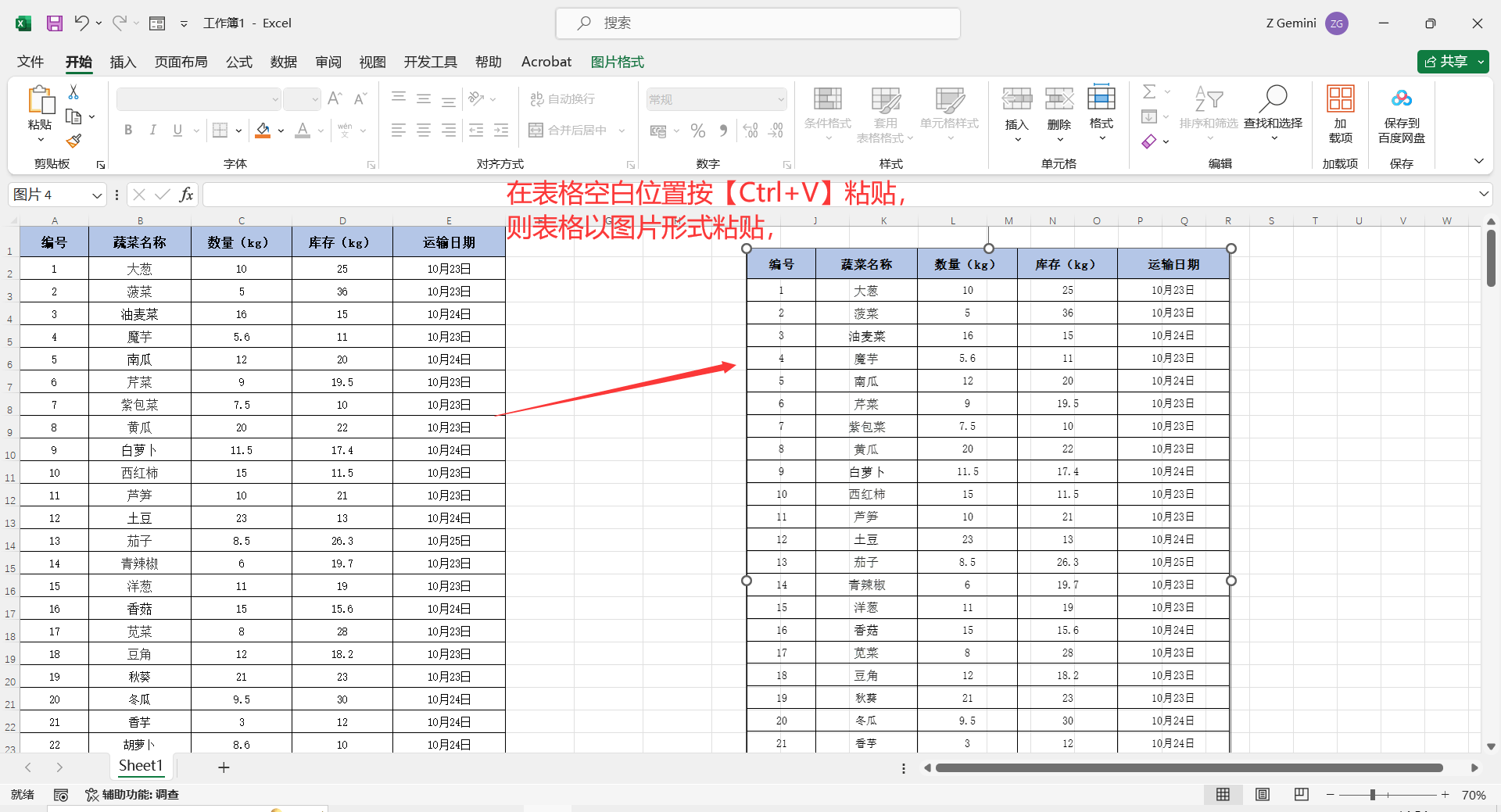Click the accessibility checker status icon

pyautogui.click(x=91, y=795)
